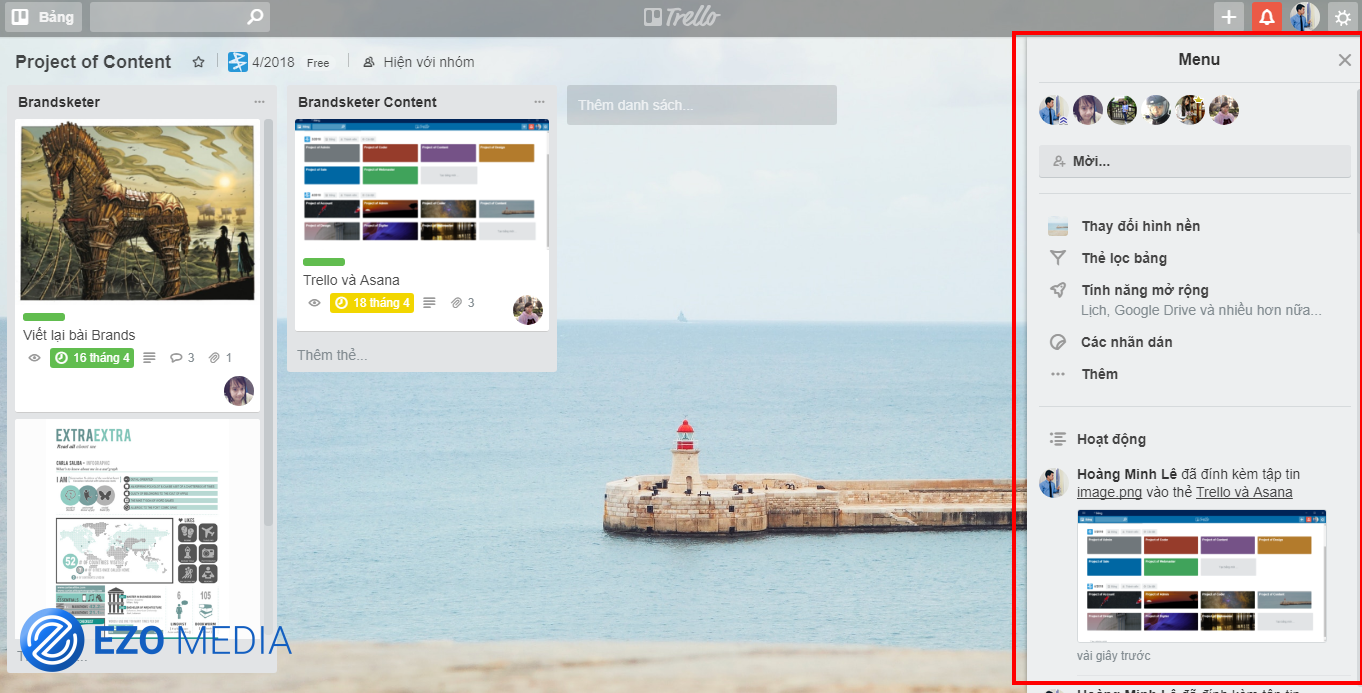Click the green label on "Trello và Asana" card
The height and width of the screenshot is (693, 1362).
(324, 262)
